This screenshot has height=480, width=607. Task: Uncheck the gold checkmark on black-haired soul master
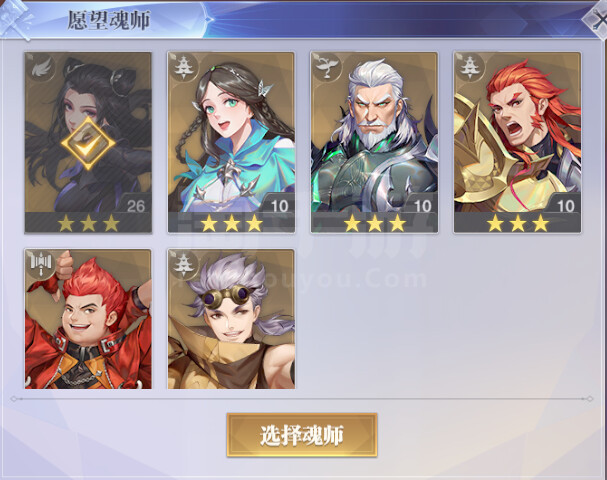click(88, 143)
